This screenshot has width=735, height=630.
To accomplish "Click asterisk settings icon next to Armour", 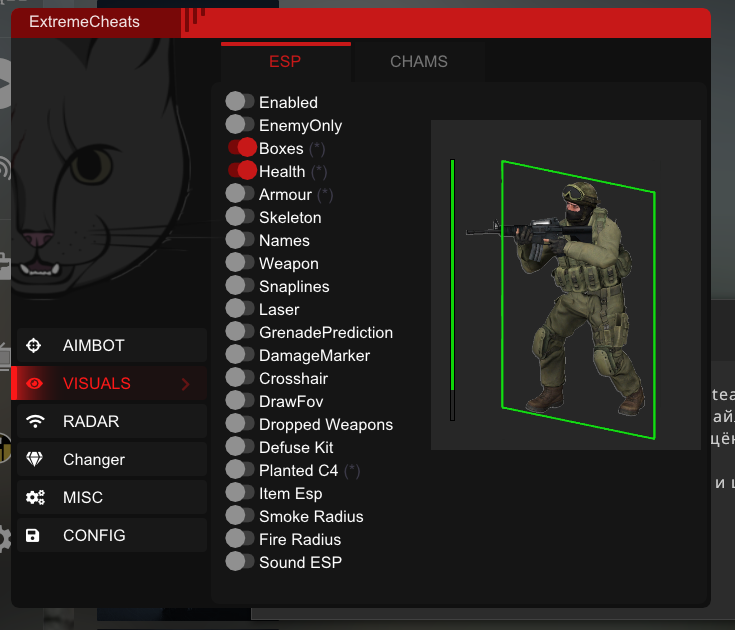I will 325,195.
